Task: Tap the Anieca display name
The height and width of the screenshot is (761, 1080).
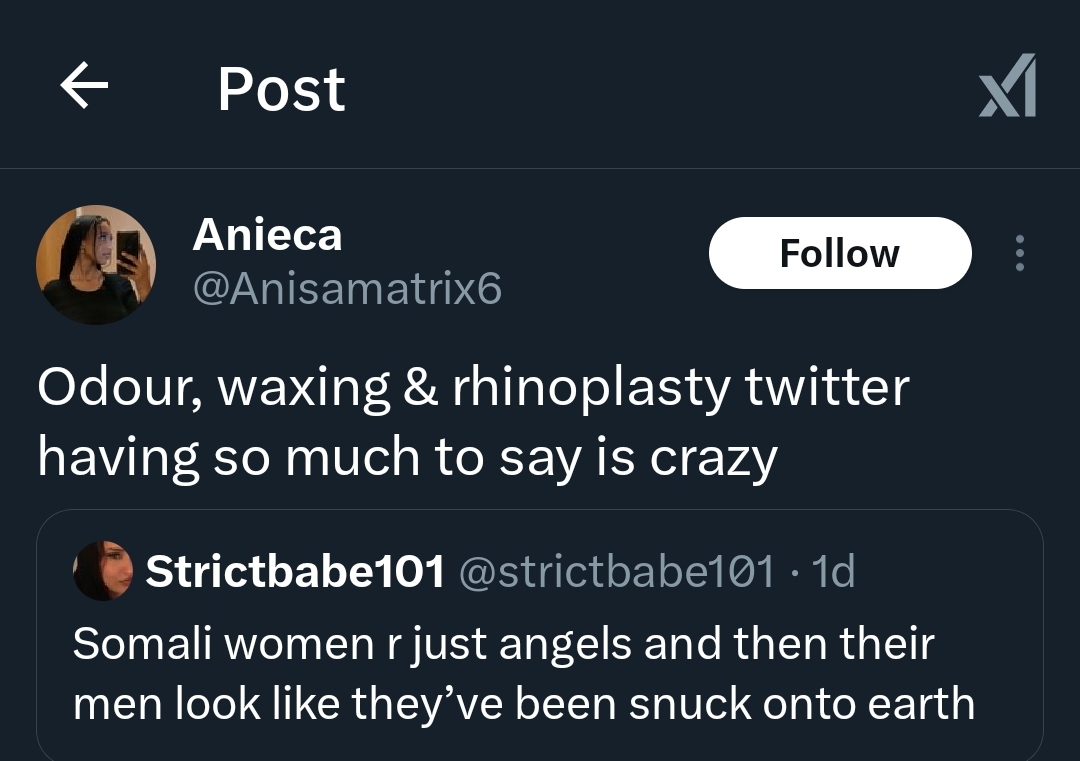Action: [x=267, y=235]
